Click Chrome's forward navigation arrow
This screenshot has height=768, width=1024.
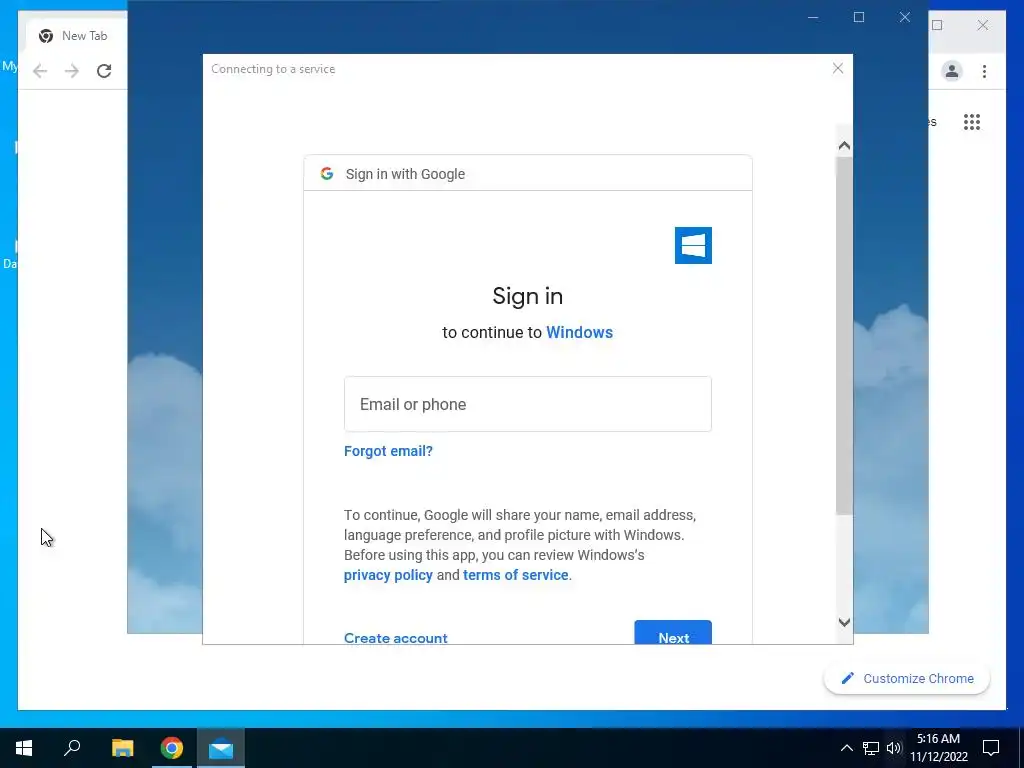click(72, 71)
